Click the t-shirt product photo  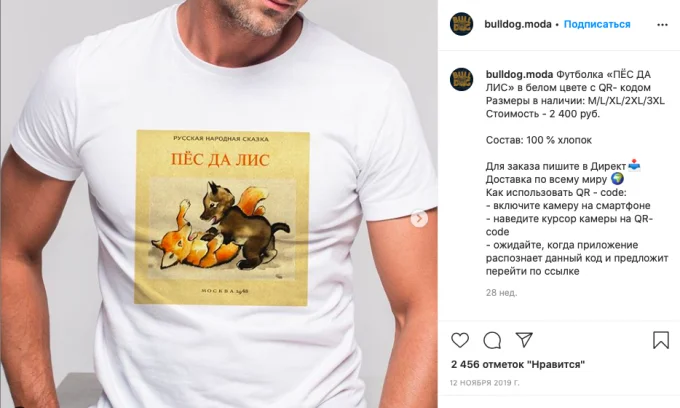[219, 204]
